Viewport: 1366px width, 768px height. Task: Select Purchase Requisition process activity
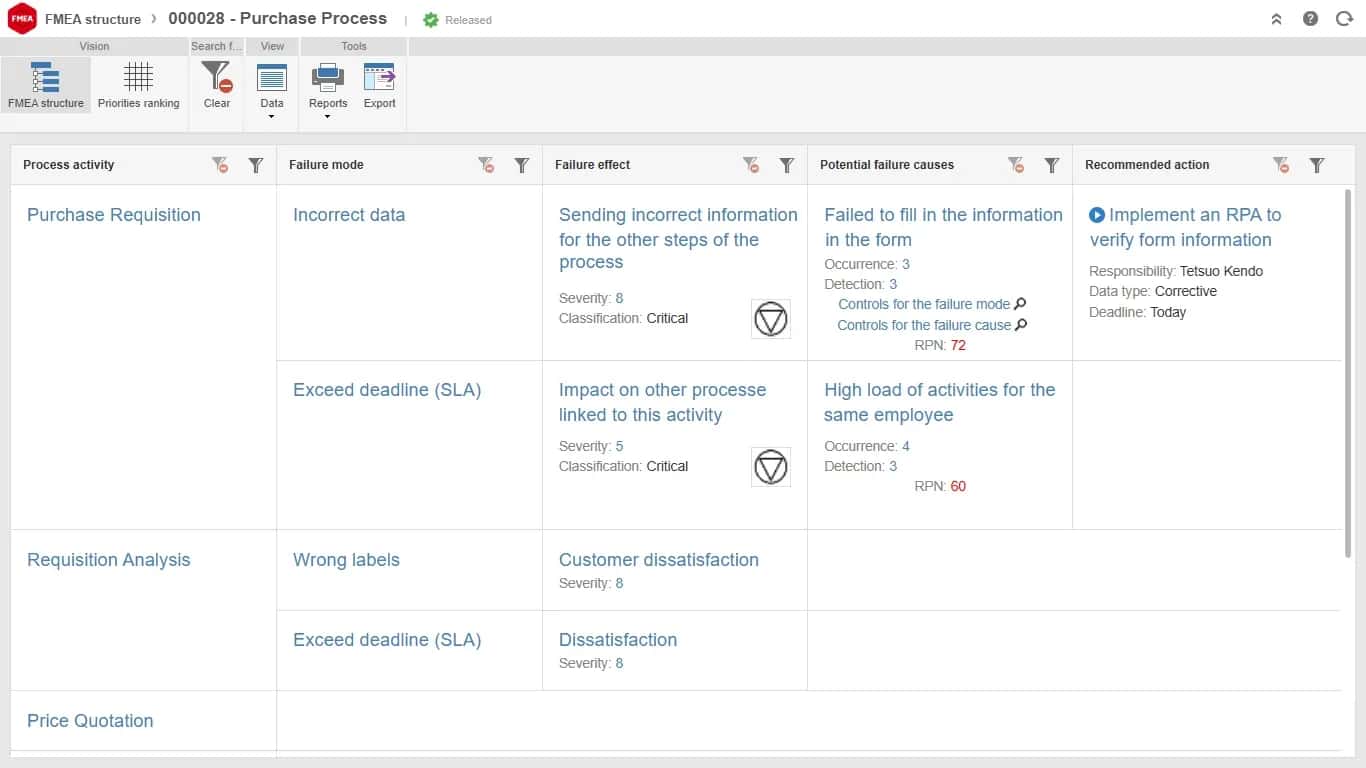pyautogui.click(x=114, y=215)
